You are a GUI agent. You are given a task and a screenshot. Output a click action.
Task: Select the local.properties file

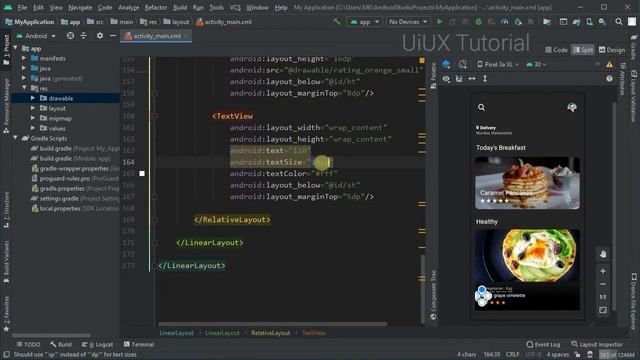tap(65, 209)
